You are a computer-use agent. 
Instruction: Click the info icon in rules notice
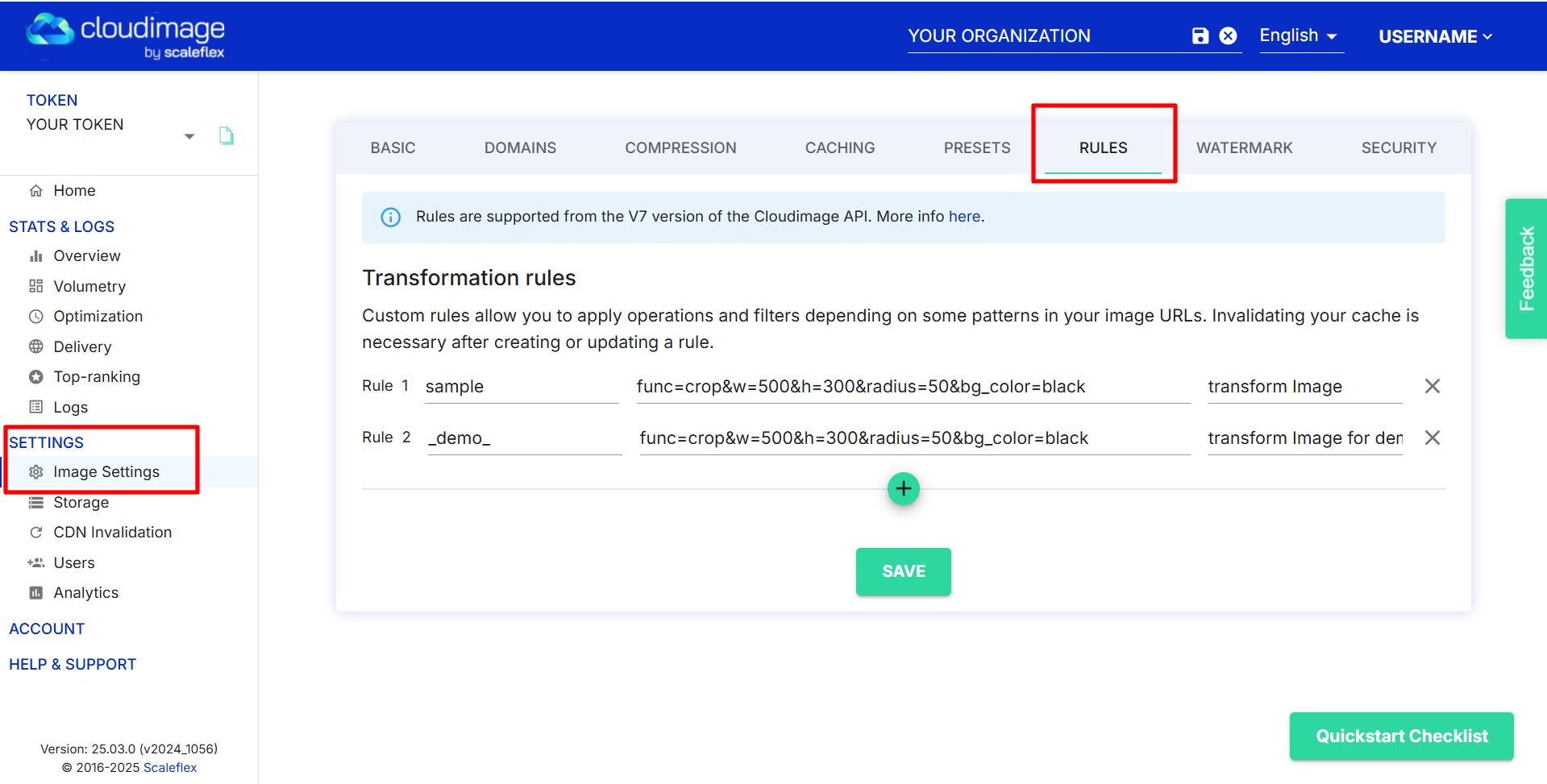coord(391,217)
